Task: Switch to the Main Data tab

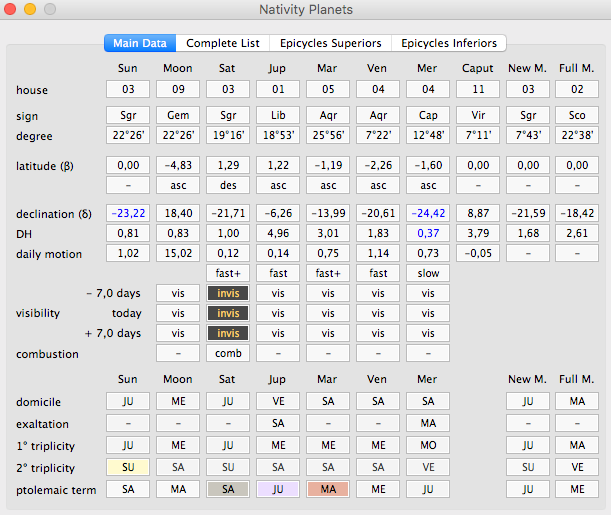Action: point(140,43)
